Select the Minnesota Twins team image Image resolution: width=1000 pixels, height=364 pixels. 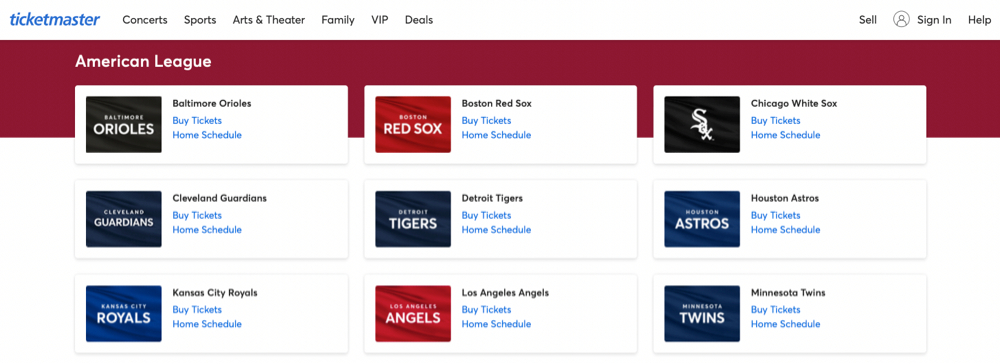pyautogui.click(x=702, y=313)
